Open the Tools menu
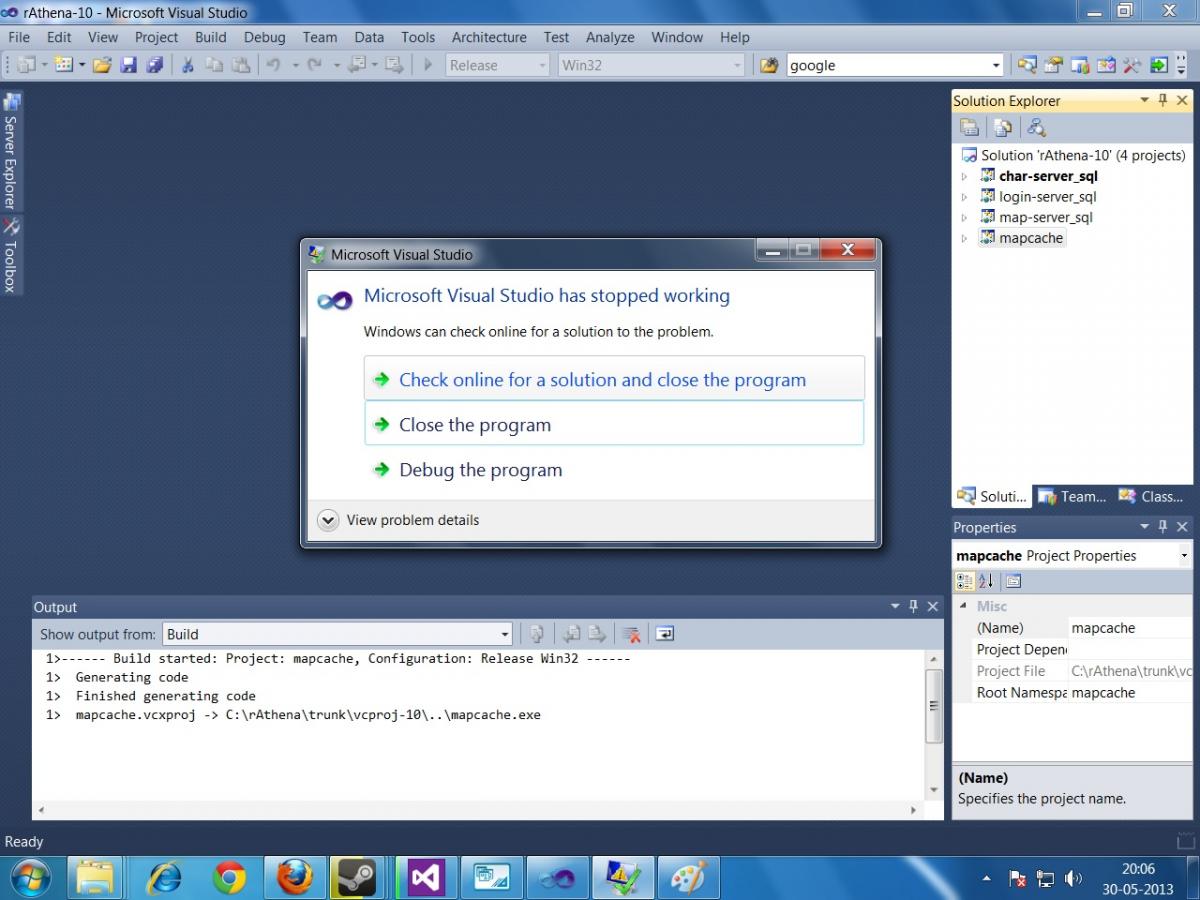 point(418,37)
